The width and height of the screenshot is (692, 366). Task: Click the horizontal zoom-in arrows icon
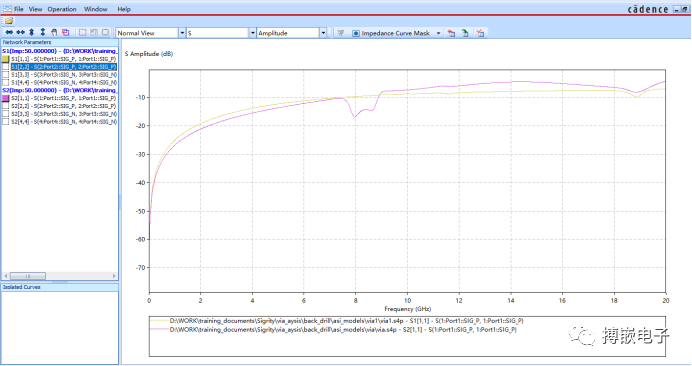[x=9, y=32]
